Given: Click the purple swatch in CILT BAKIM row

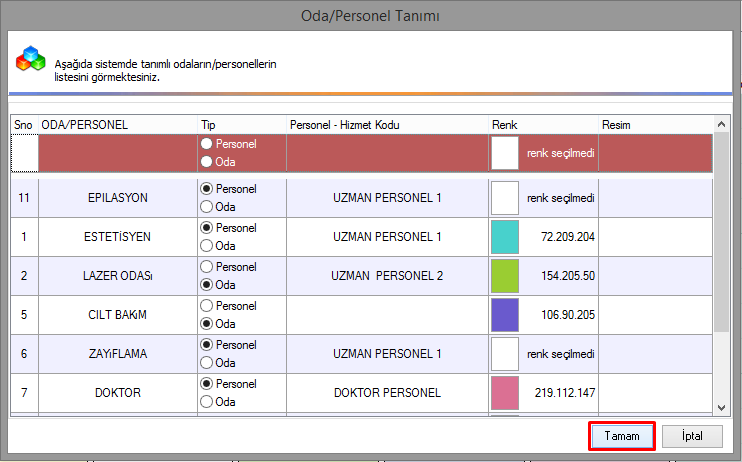Looking at the screenshot, I should tap(505, 315).
